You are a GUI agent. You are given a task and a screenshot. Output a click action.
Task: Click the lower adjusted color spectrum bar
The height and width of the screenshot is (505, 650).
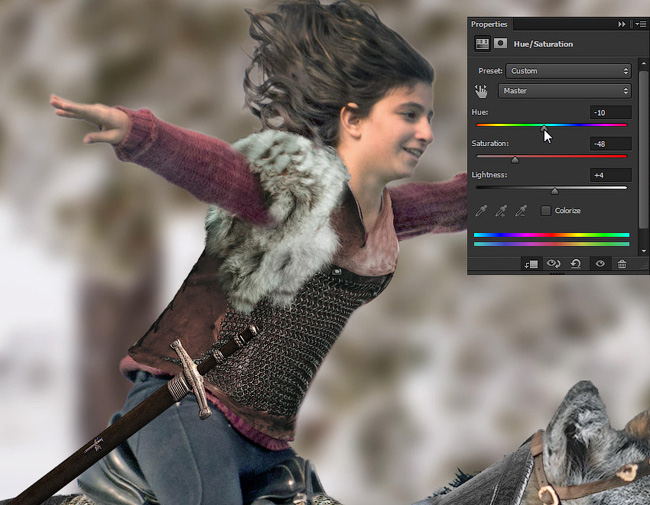tap(551, 244)
